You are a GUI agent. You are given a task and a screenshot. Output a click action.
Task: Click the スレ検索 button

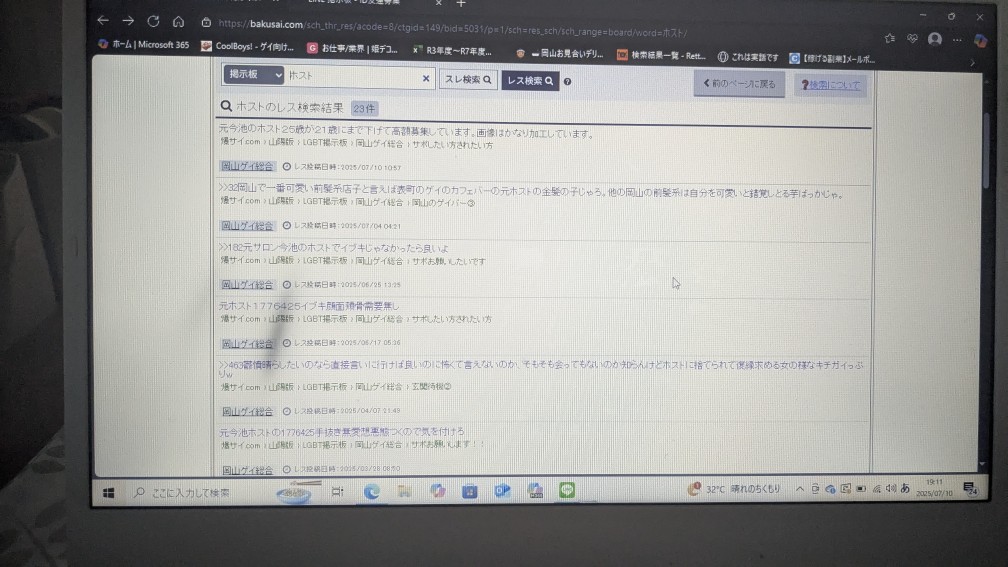pos(468,80)
